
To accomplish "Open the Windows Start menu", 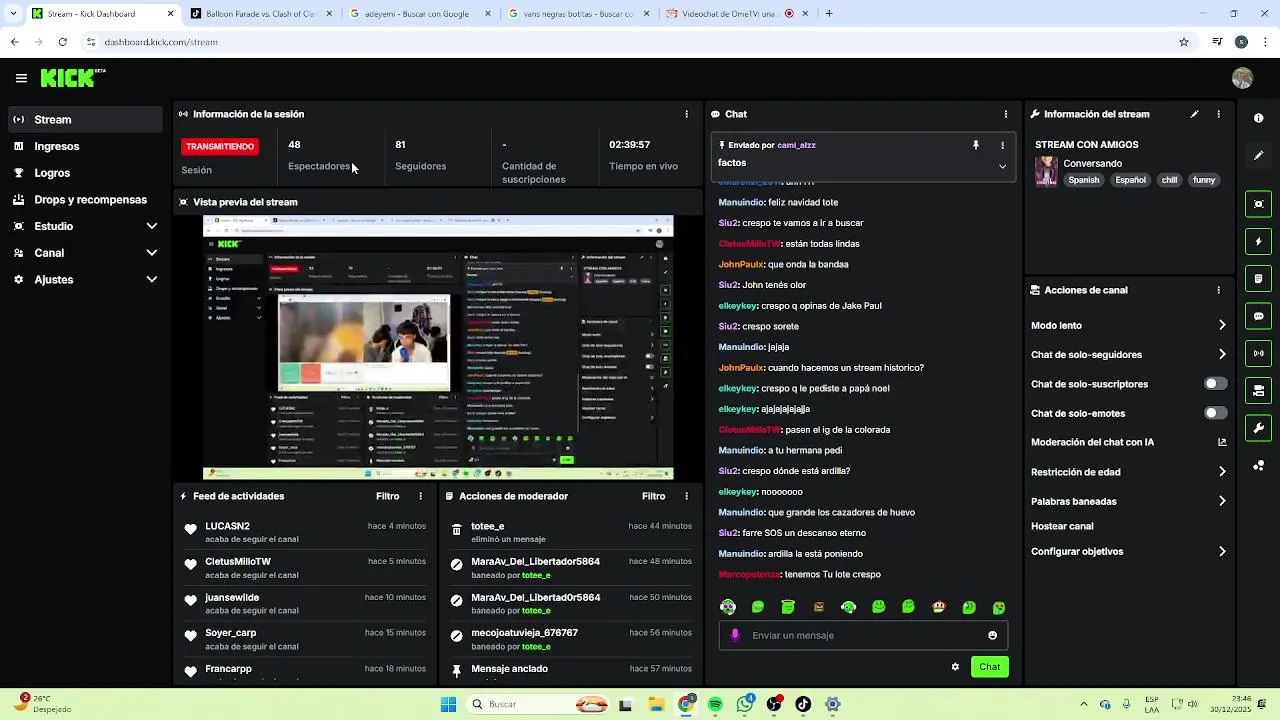I will [x=448, y=704].
